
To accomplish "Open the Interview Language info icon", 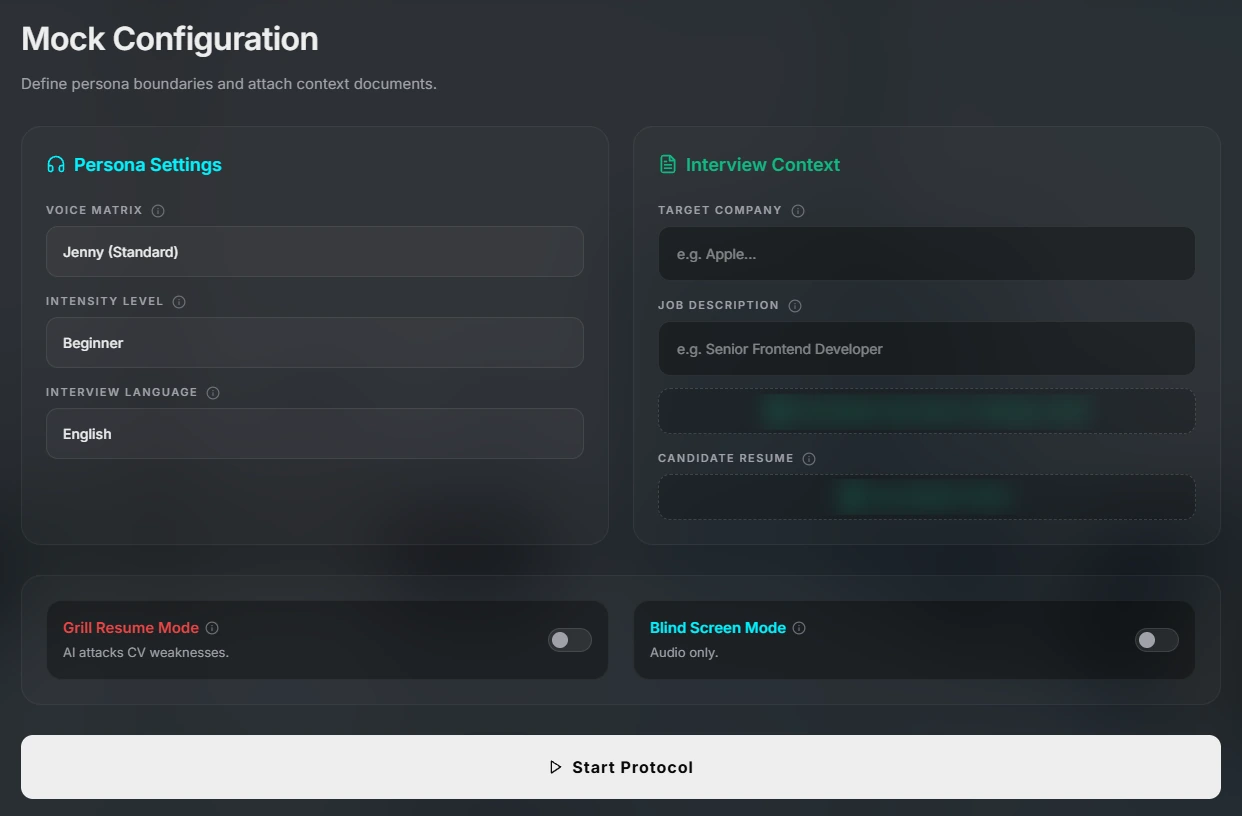I will (x=213, y=393).
